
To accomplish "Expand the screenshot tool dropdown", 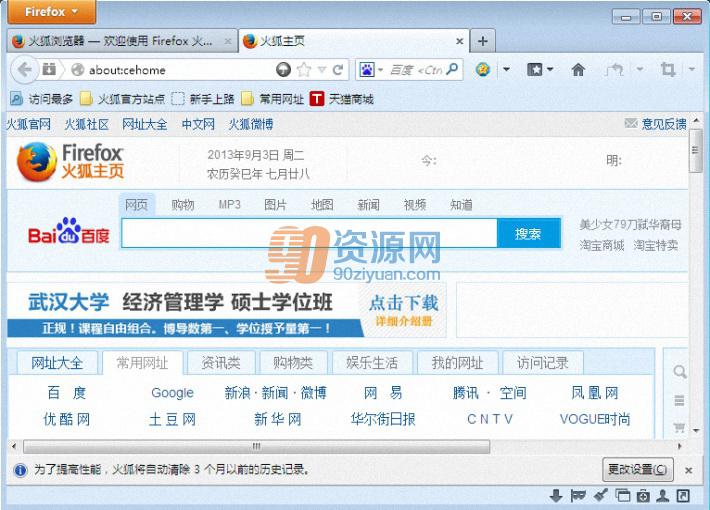I will coord(692,69).
